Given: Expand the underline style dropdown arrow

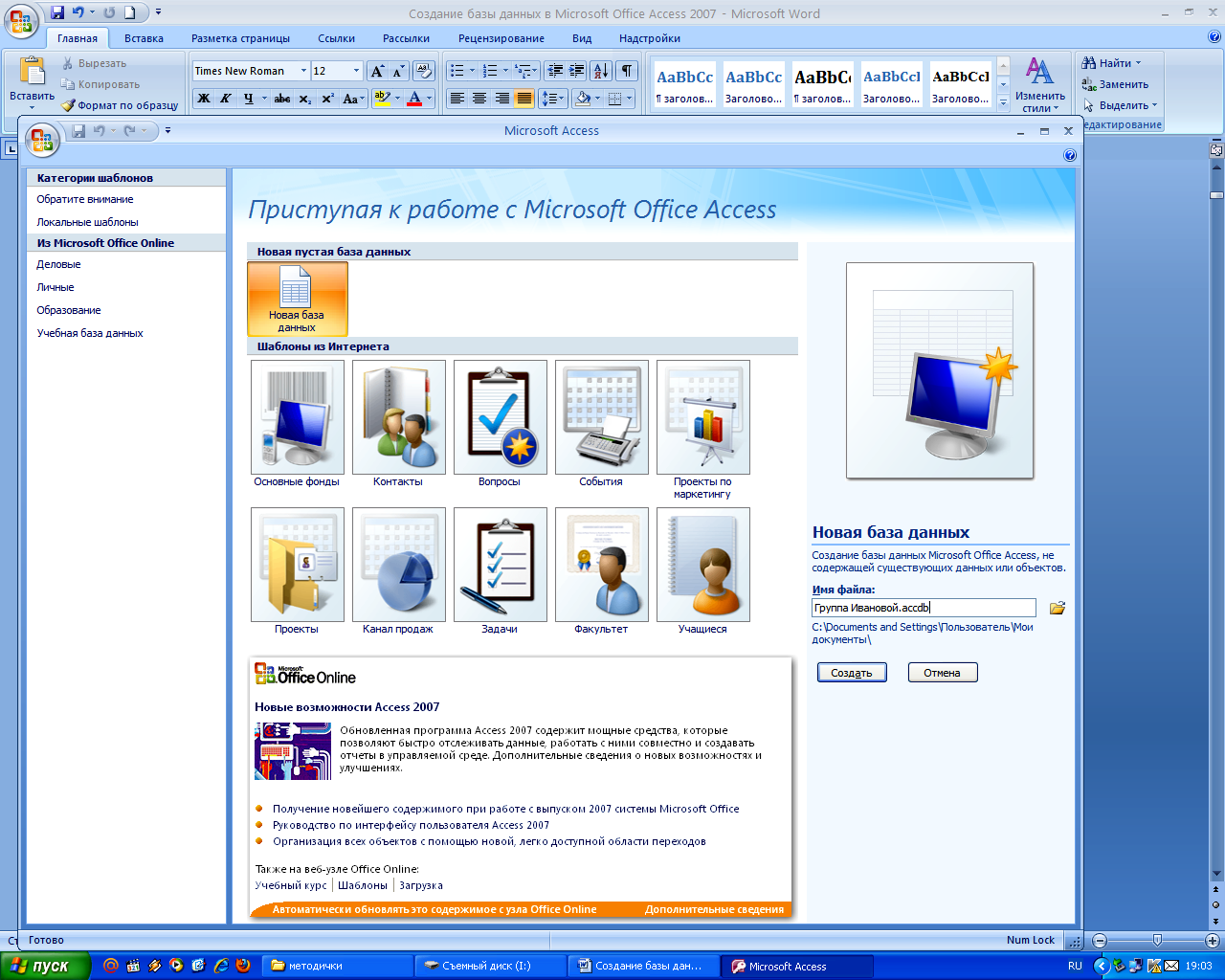Looking at the screenshot, I should (264, 98).
